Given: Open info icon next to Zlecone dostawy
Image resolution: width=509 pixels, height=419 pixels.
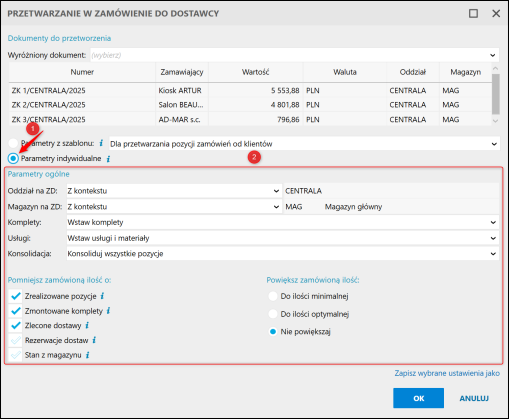Looking at the screenshot, I should pyautogui.click(x=87, y=325).
